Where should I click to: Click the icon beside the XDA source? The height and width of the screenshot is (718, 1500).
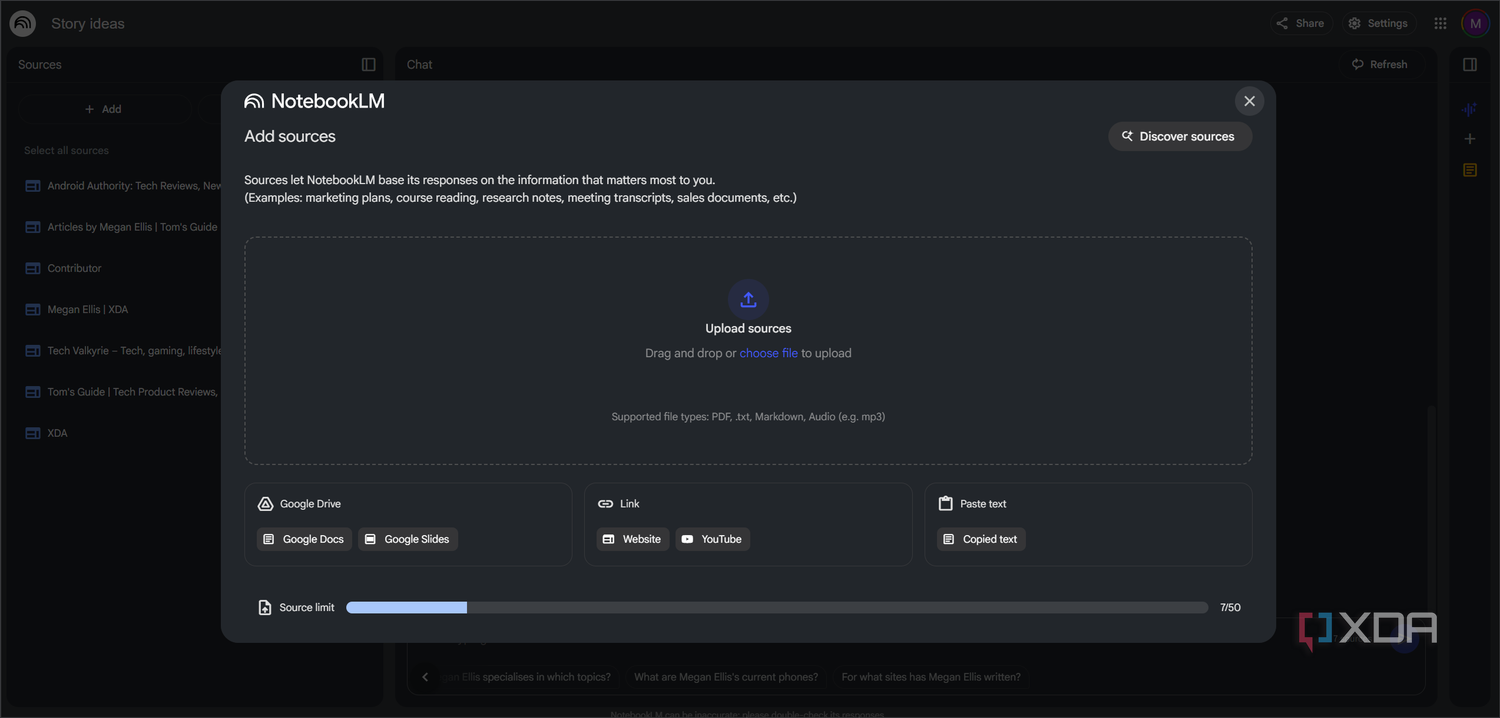coord(32,433)
